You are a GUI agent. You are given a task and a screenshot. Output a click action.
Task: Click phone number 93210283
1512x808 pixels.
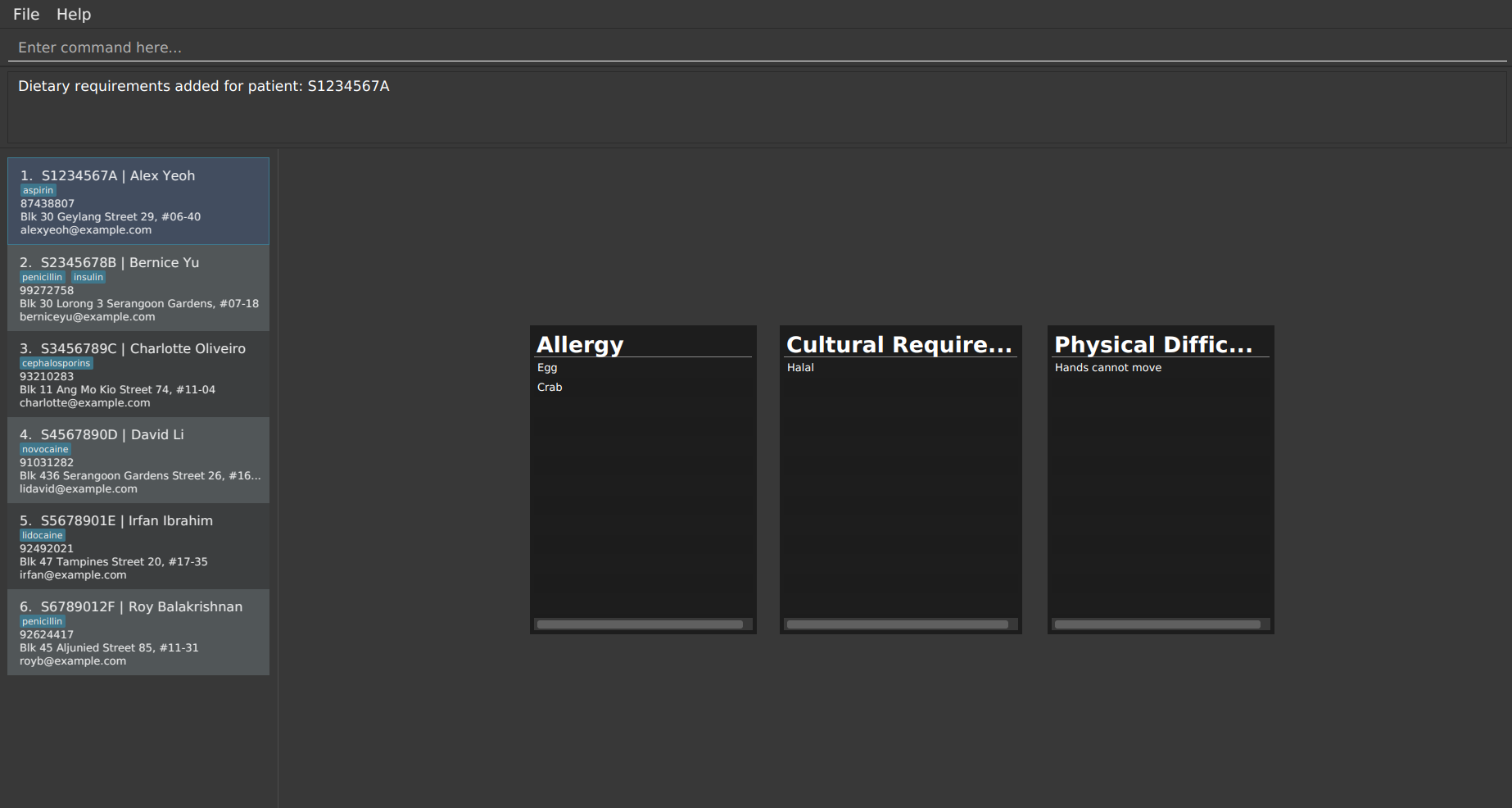pyautogui.click(x=47, y=376)
